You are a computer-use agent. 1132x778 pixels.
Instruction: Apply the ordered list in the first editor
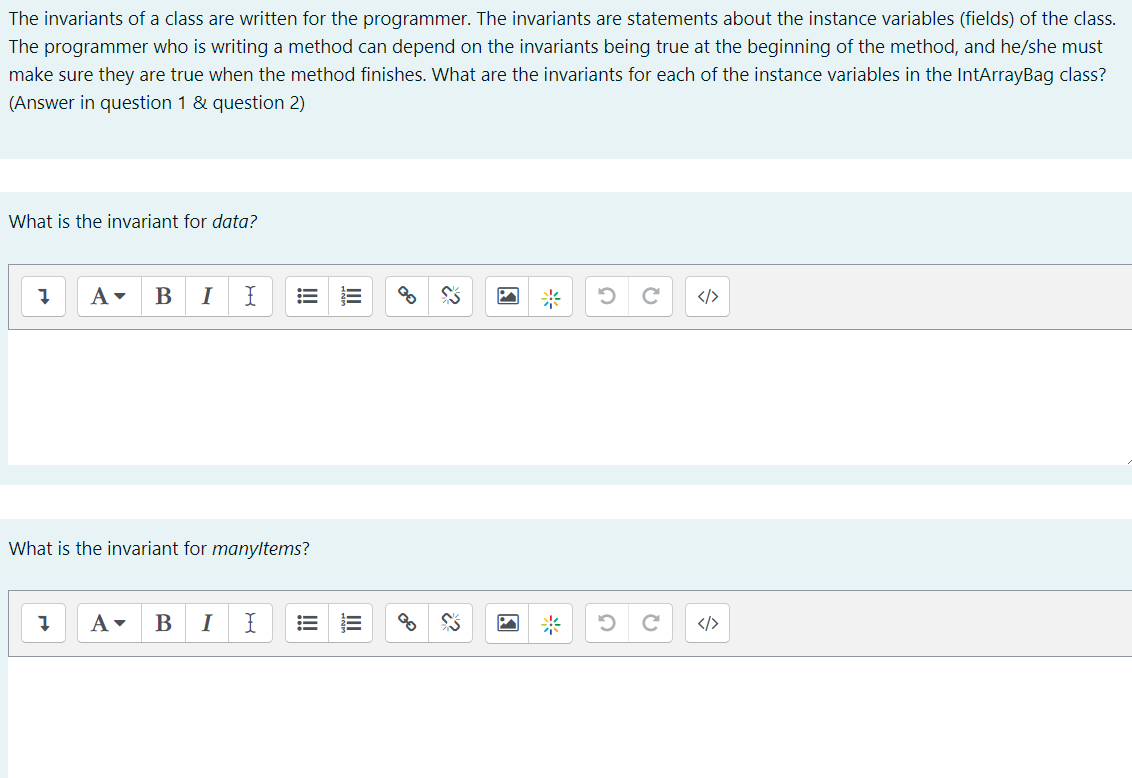pyautogui.click(x=350, y=296)
